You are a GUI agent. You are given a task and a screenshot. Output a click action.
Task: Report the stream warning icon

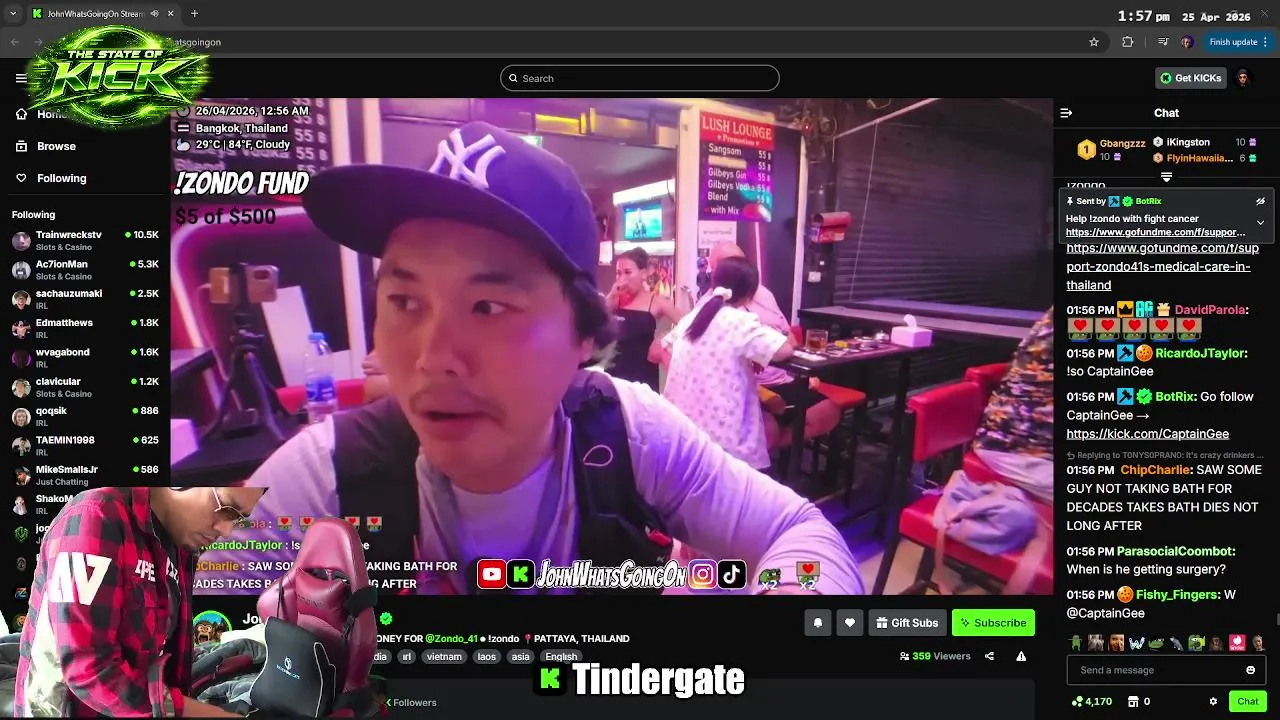coord(1021,656)
